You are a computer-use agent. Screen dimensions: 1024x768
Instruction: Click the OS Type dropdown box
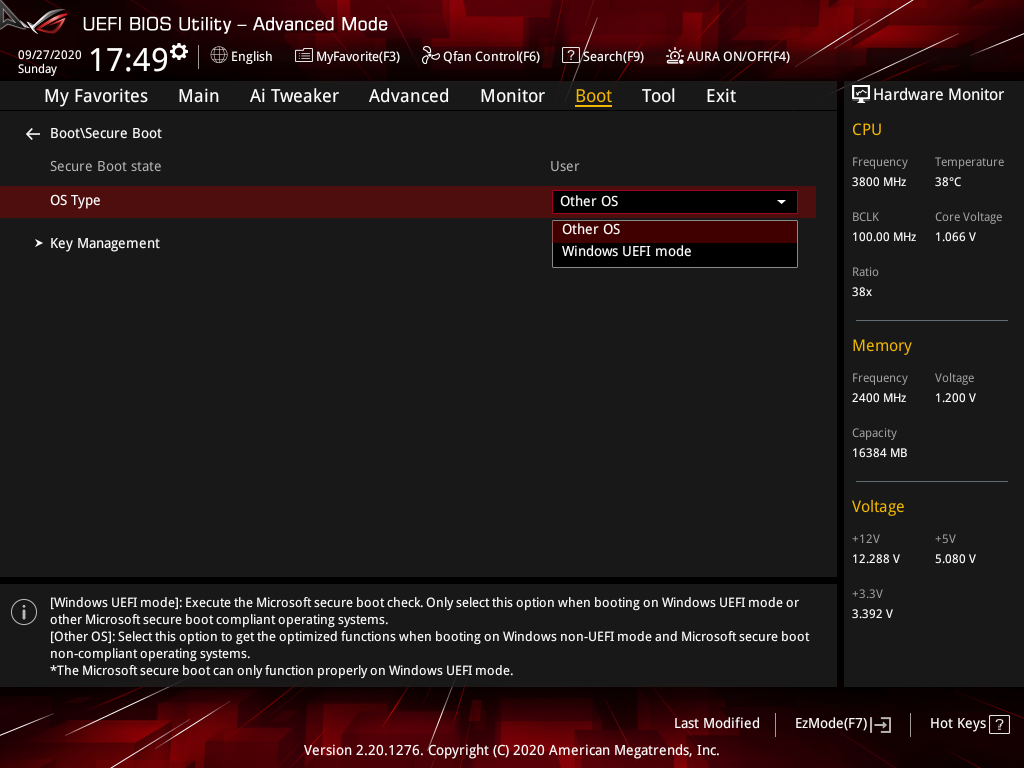pyautogui.click(x=675, y=202)
